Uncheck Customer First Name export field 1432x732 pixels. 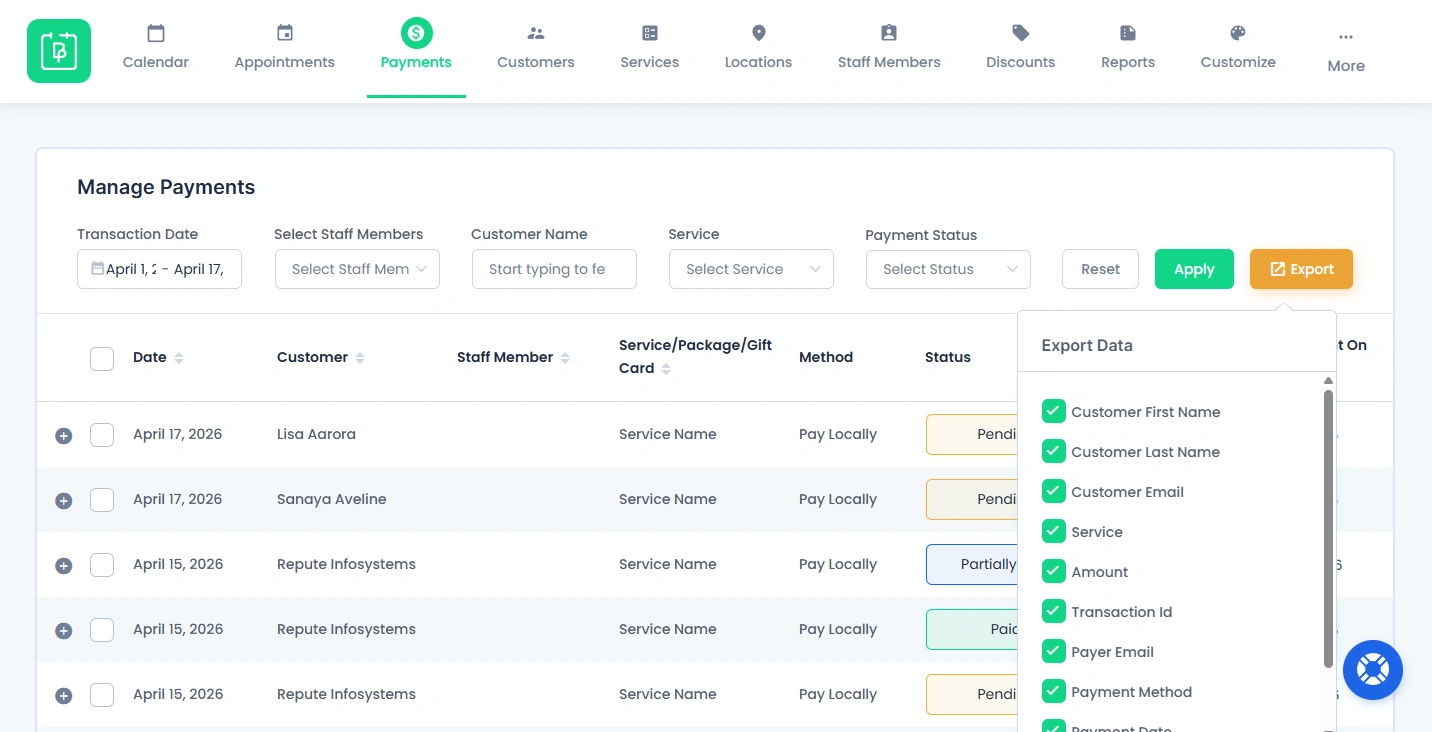pyautogui.click(x=1053, y=411)
